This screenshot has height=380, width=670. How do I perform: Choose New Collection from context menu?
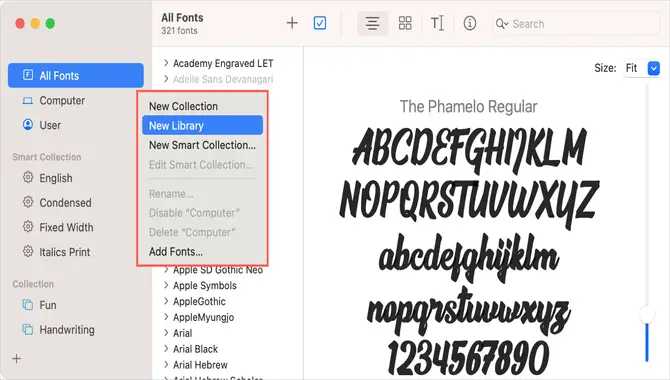(203, 106)
